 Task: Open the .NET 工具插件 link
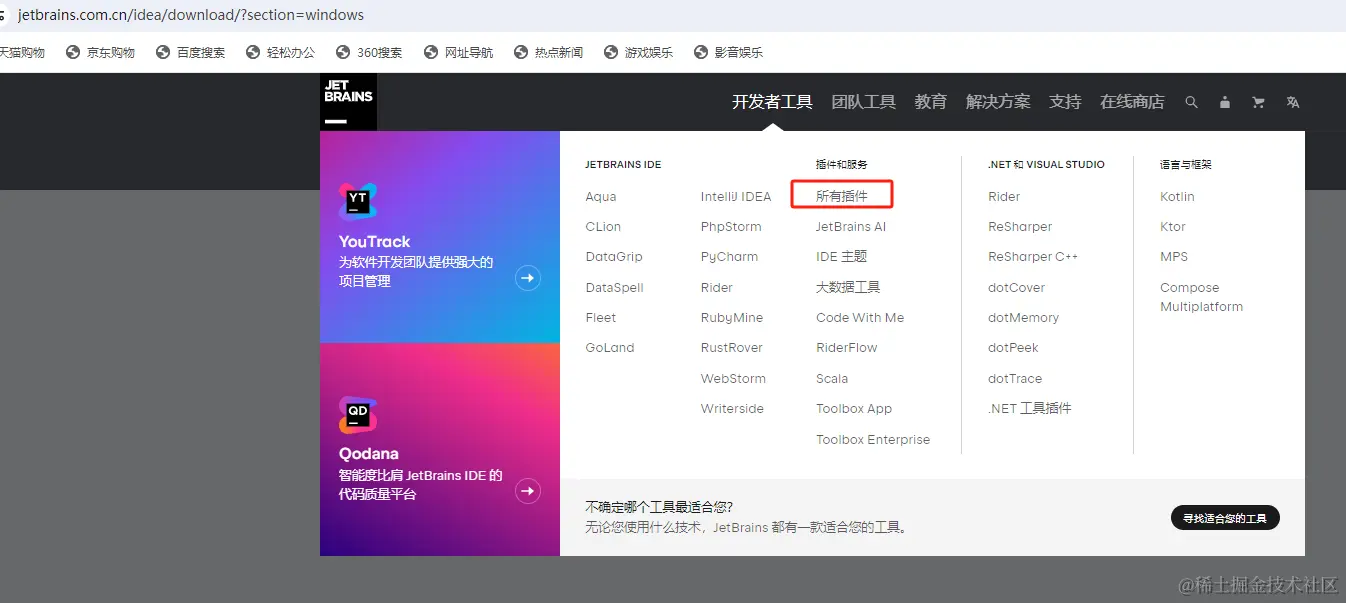pos(1030,409)
